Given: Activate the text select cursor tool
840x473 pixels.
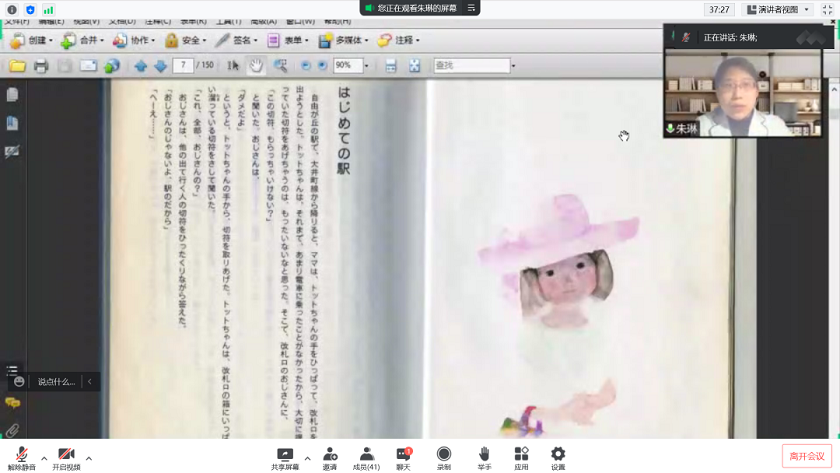Looking at the screenshot, I should (232, 65).
